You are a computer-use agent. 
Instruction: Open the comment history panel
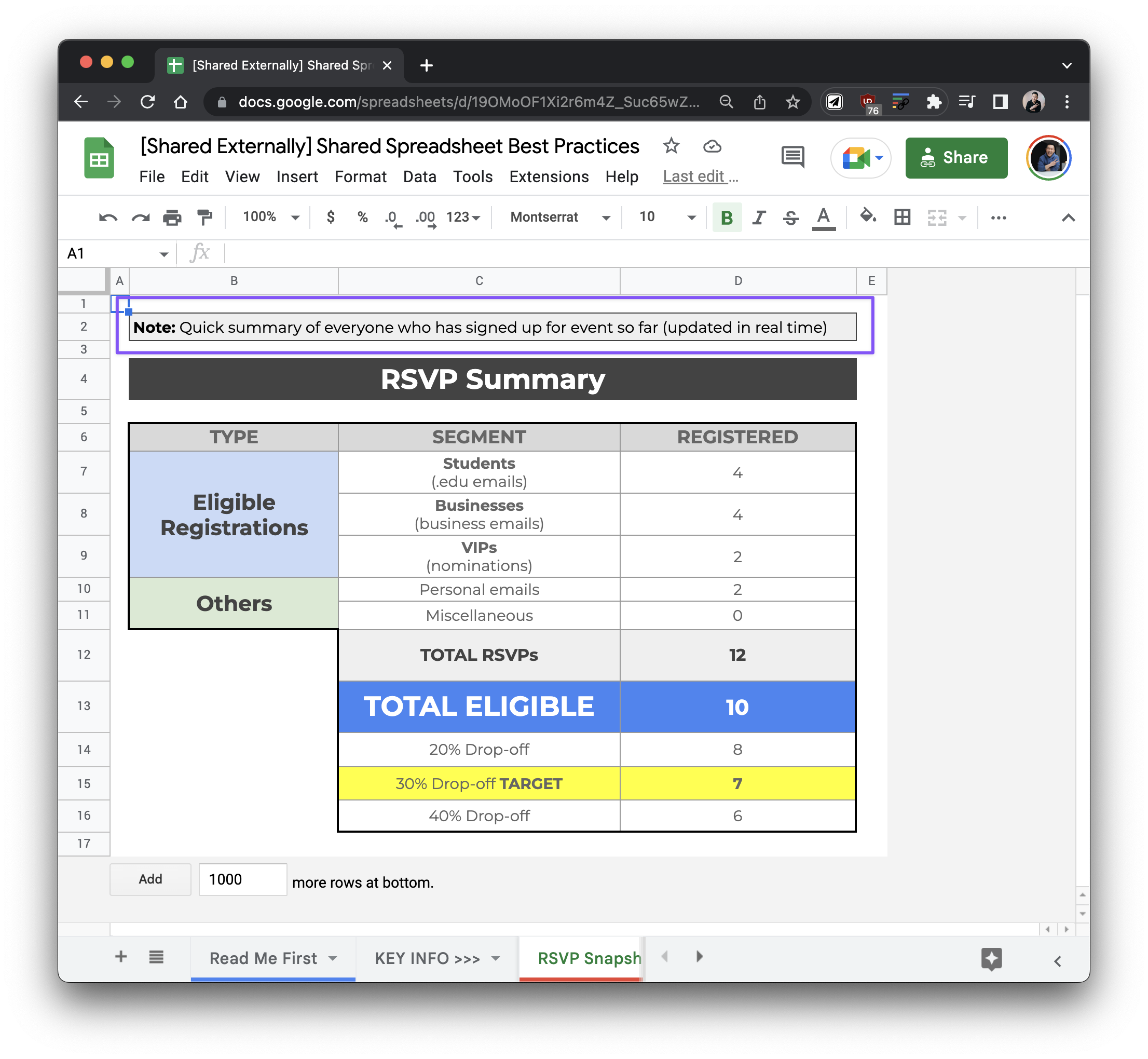[x=792, y=157]
